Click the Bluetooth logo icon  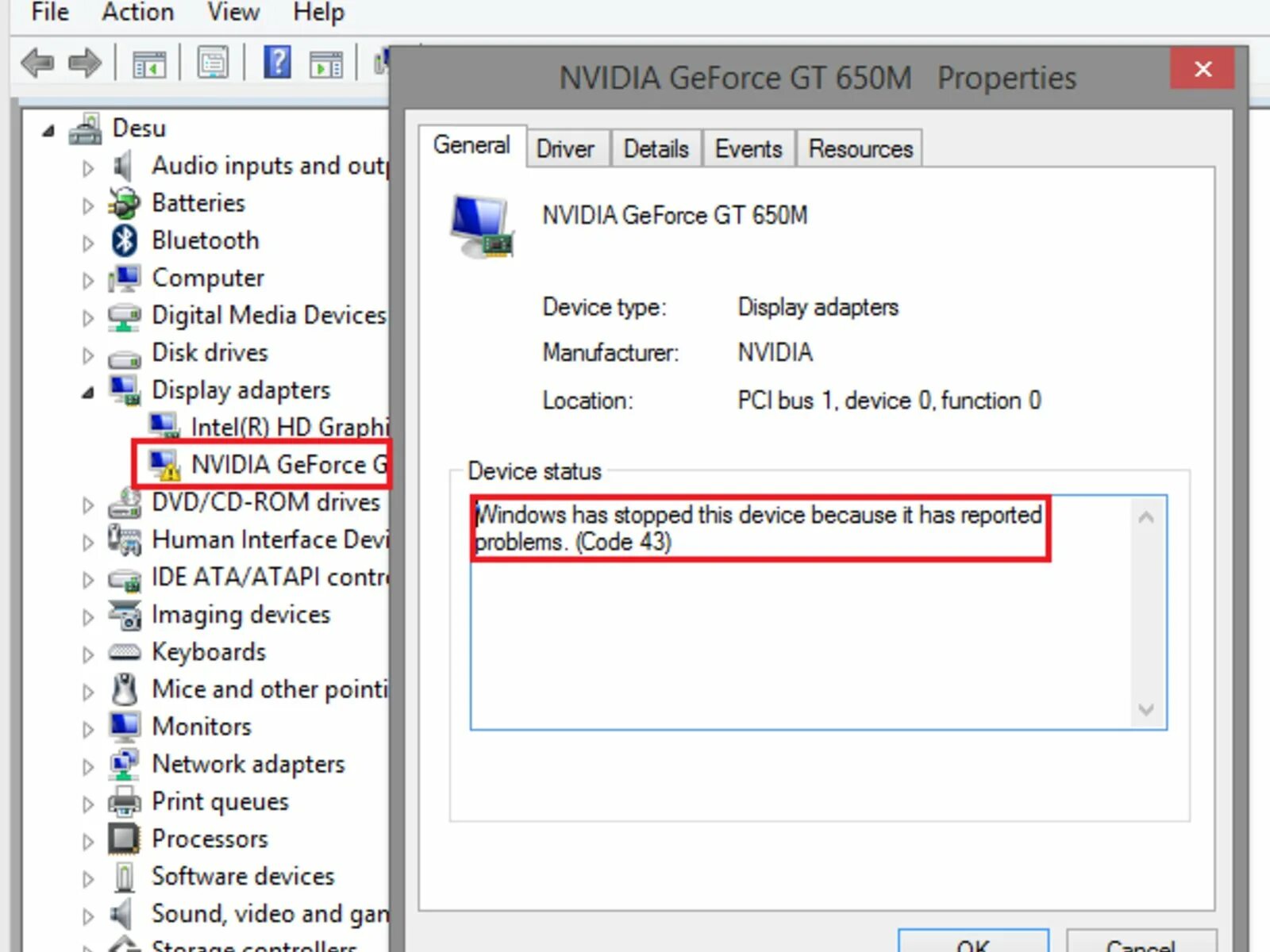click(125, 240)
